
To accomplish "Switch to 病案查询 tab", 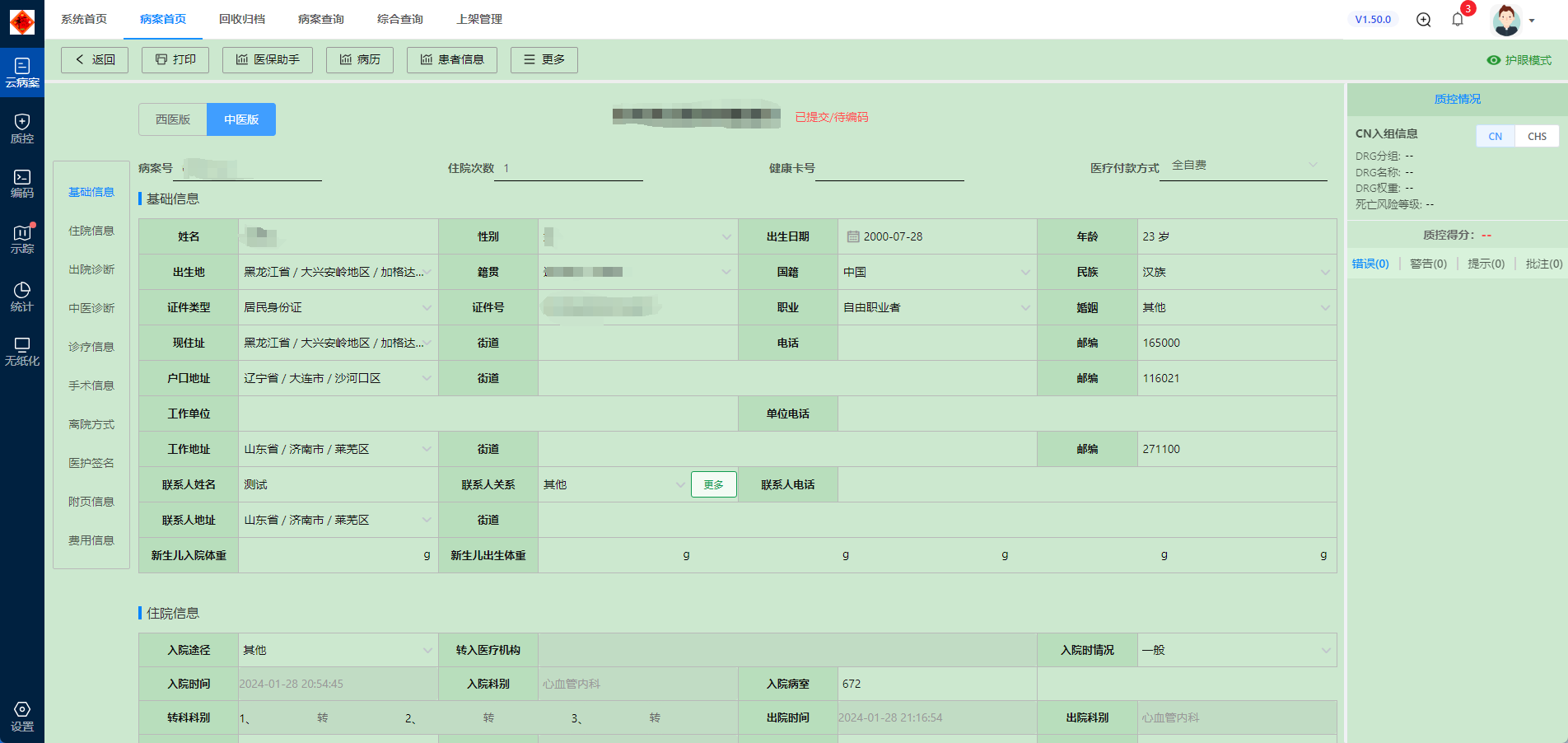I will pyautogui.click(x=321, y=19).
